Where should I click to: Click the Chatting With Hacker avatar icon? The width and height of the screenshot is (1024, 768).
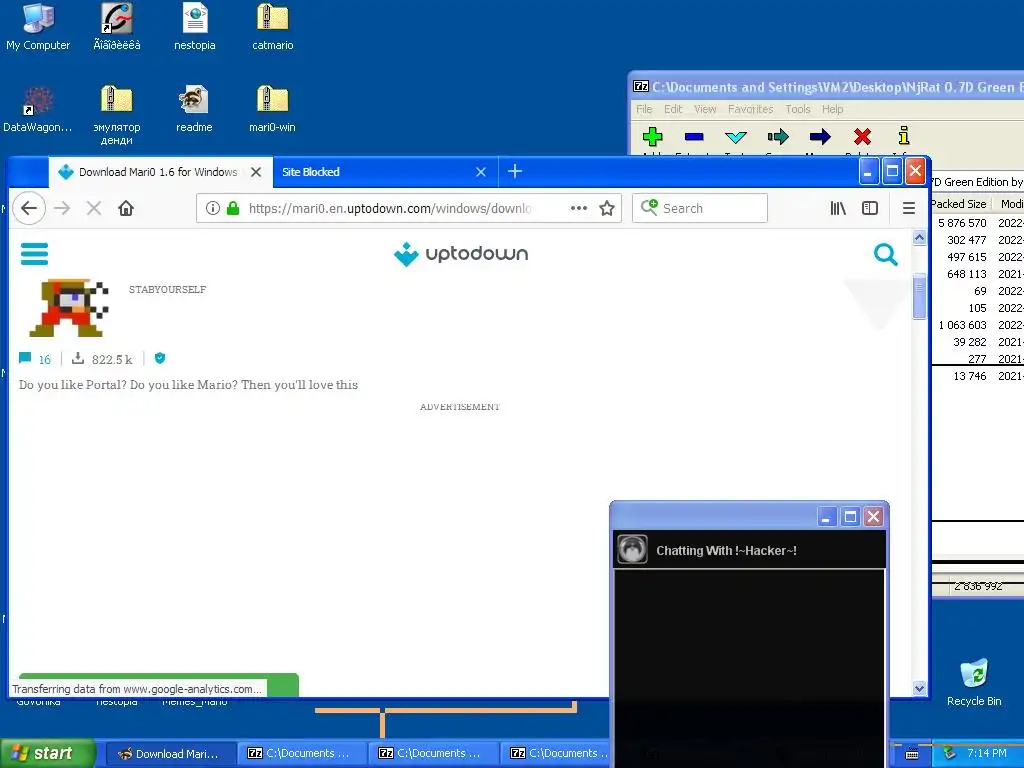coord(632,549)
